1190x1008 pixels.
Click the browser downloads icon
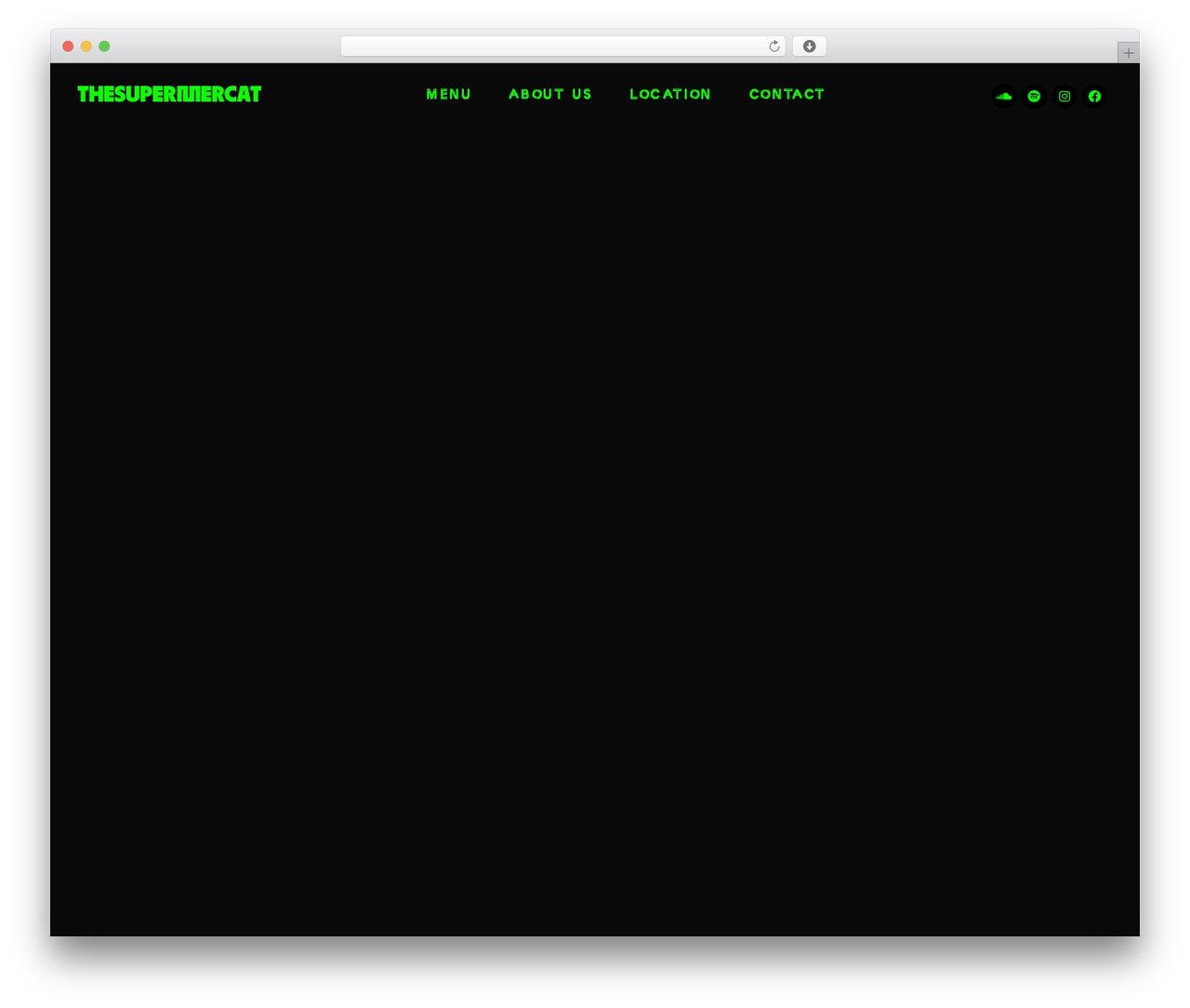pos(809,46)
